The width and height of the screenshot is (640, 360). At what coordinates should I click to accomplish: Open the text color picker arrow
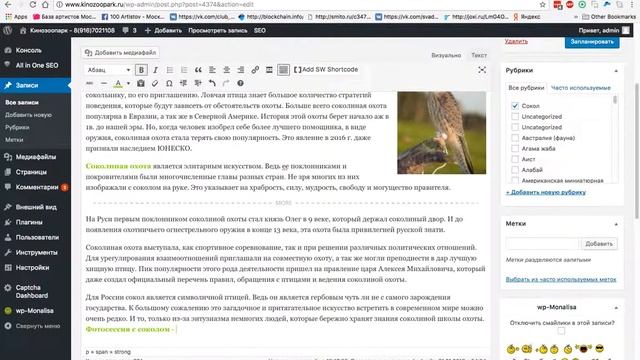click(128, 83)
